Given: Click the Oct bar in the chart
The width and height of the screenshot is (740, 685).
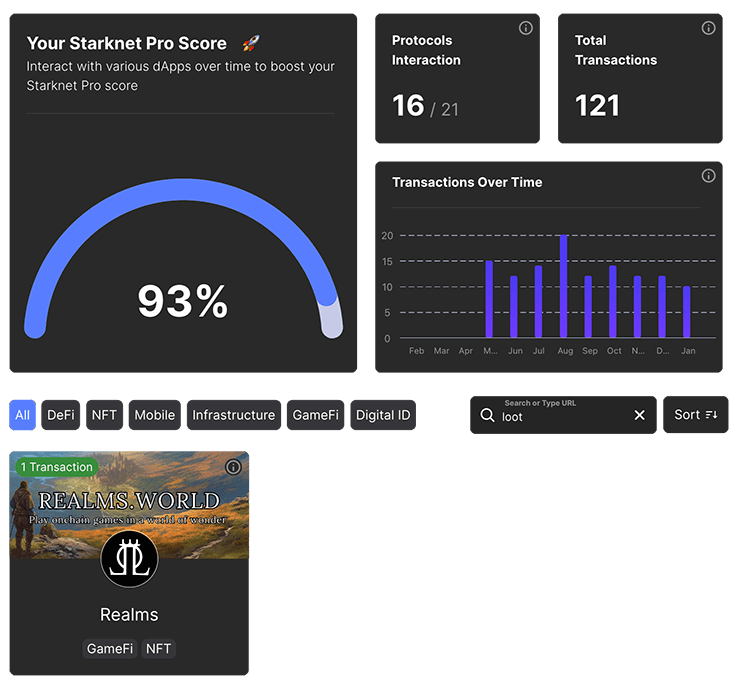Looking at the screenshot, I should 613,302.
